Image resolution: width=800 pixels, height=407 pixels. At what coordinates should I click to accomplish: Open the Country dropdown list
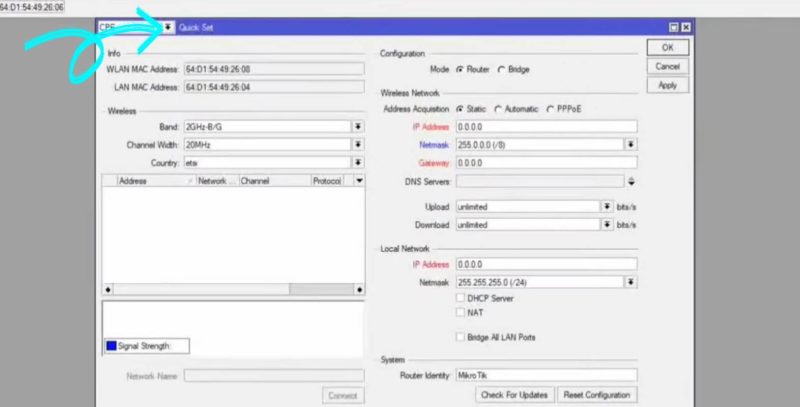358,162
